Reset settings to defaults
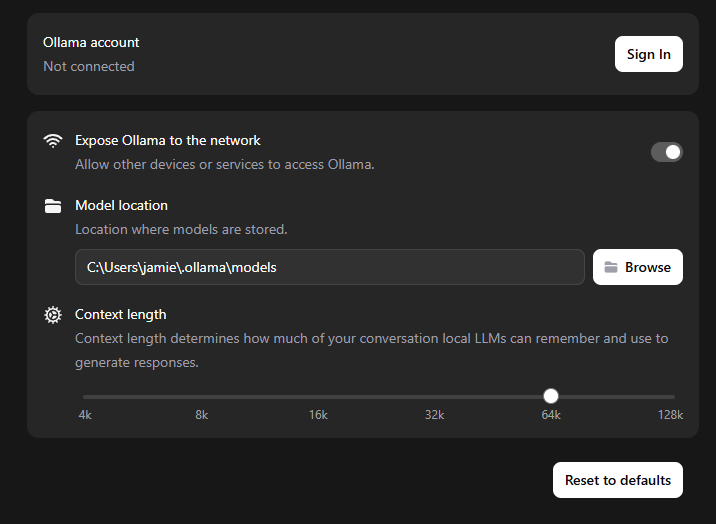This screenshot has height=524, width=716. click(617, 480)
